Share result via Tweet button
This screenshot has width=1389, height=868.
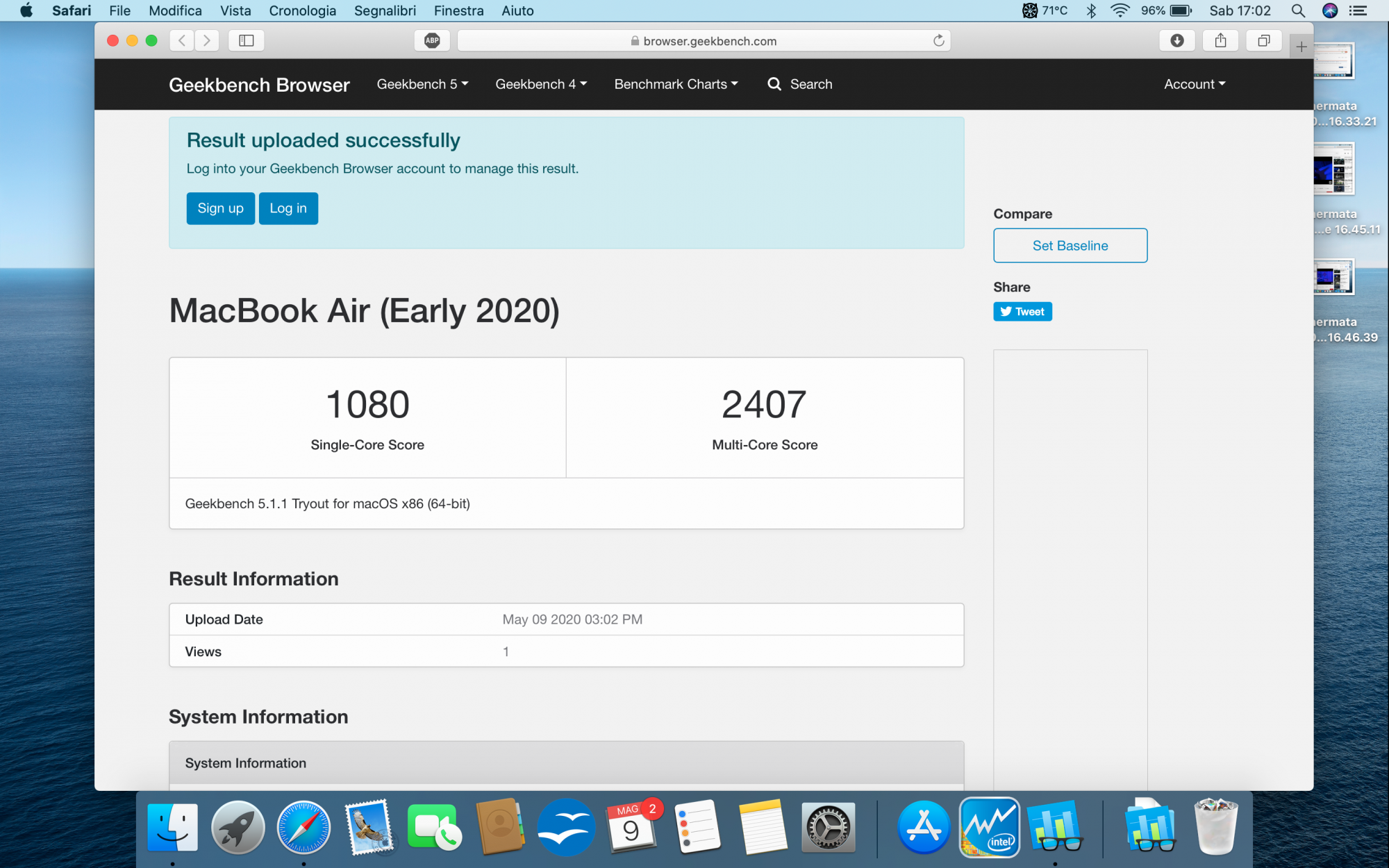[1022, 312]
